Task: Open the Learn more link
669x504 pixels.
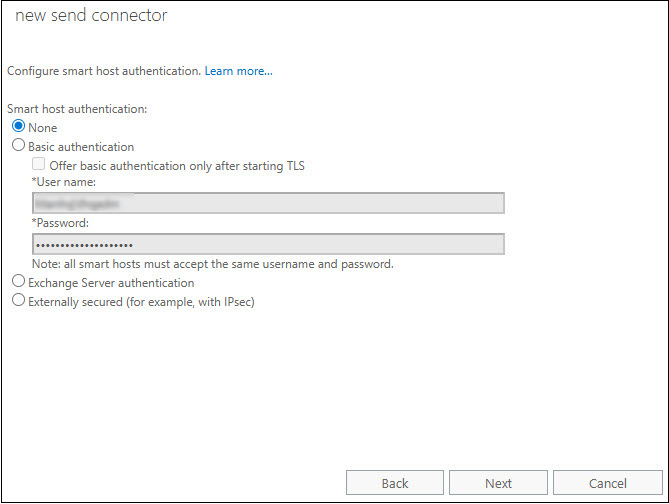Action: (239, 71)
